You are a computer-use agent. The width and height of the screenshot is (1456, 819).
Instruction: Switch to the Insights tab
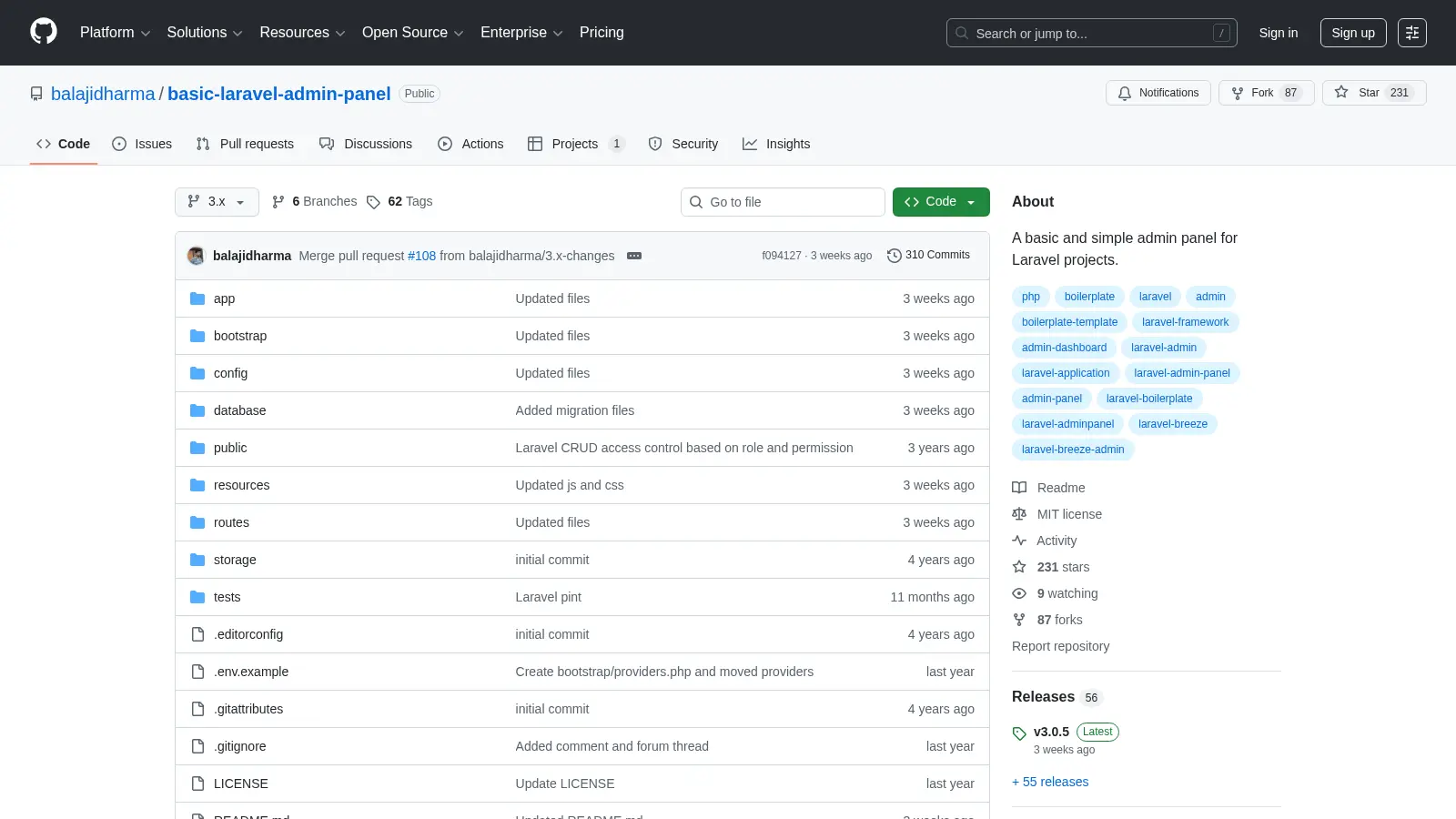coord(776,144)
